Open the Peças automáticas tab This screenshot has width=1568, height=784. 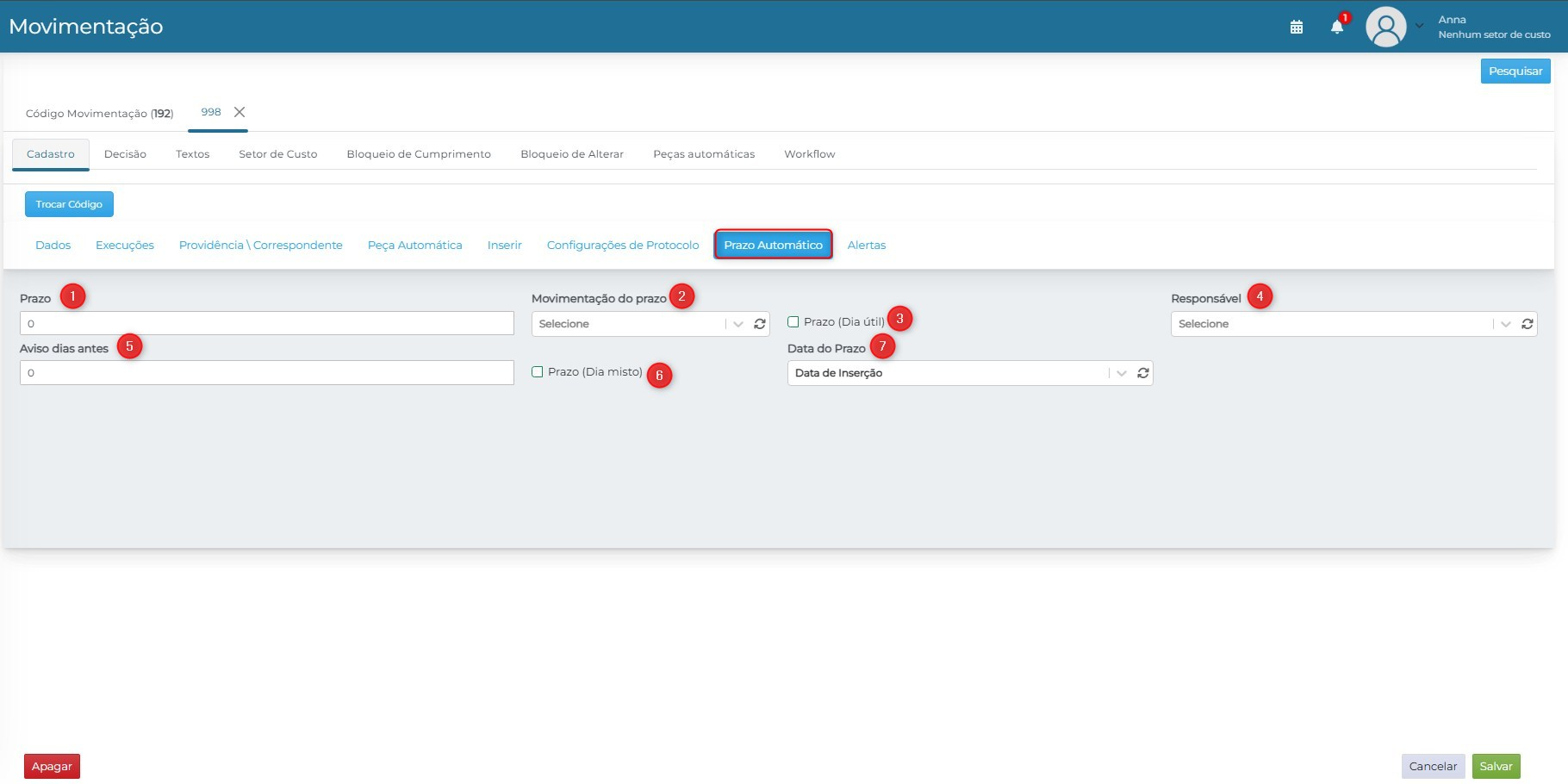(x=704, y=154)
